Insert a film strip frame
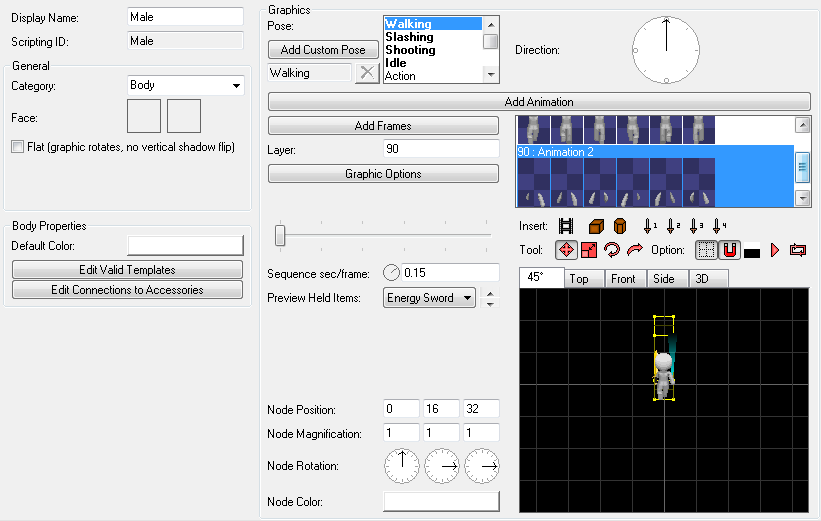This screenshot has width=821, height=521. 565,226
